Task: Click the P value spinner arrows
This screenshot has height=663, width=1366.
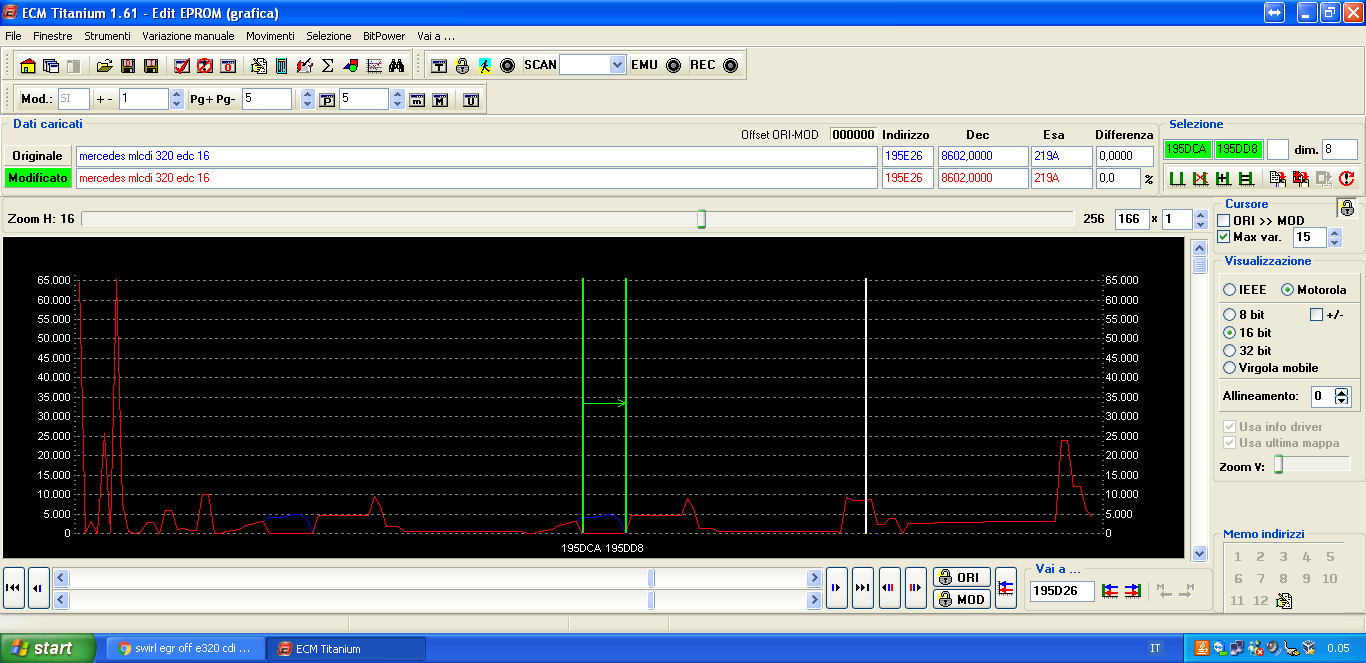Action: coord(397,99)
